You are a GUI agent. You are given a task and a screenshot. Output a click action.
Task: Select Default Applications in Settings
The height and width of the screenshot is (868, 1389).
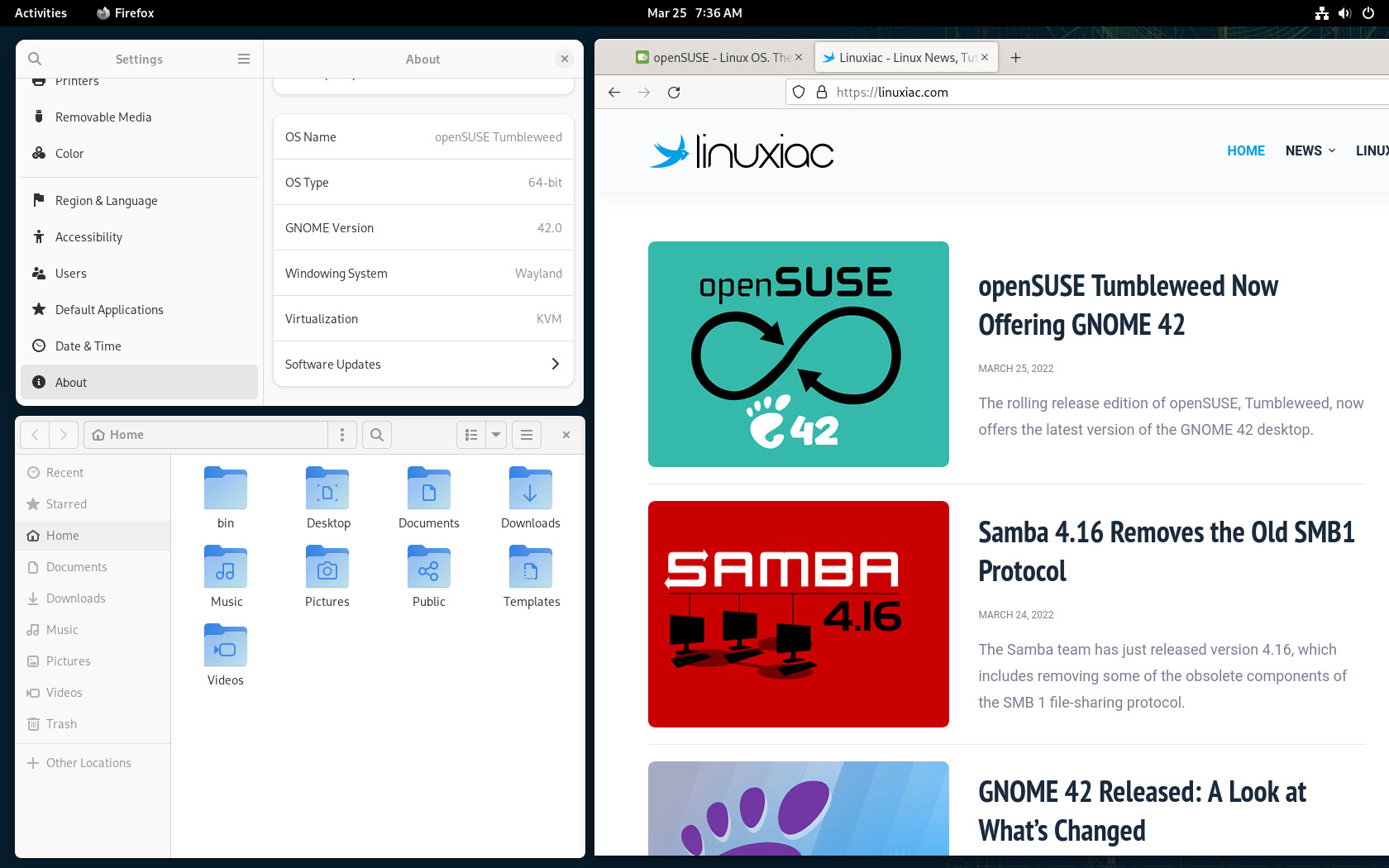tap(139, 310)
